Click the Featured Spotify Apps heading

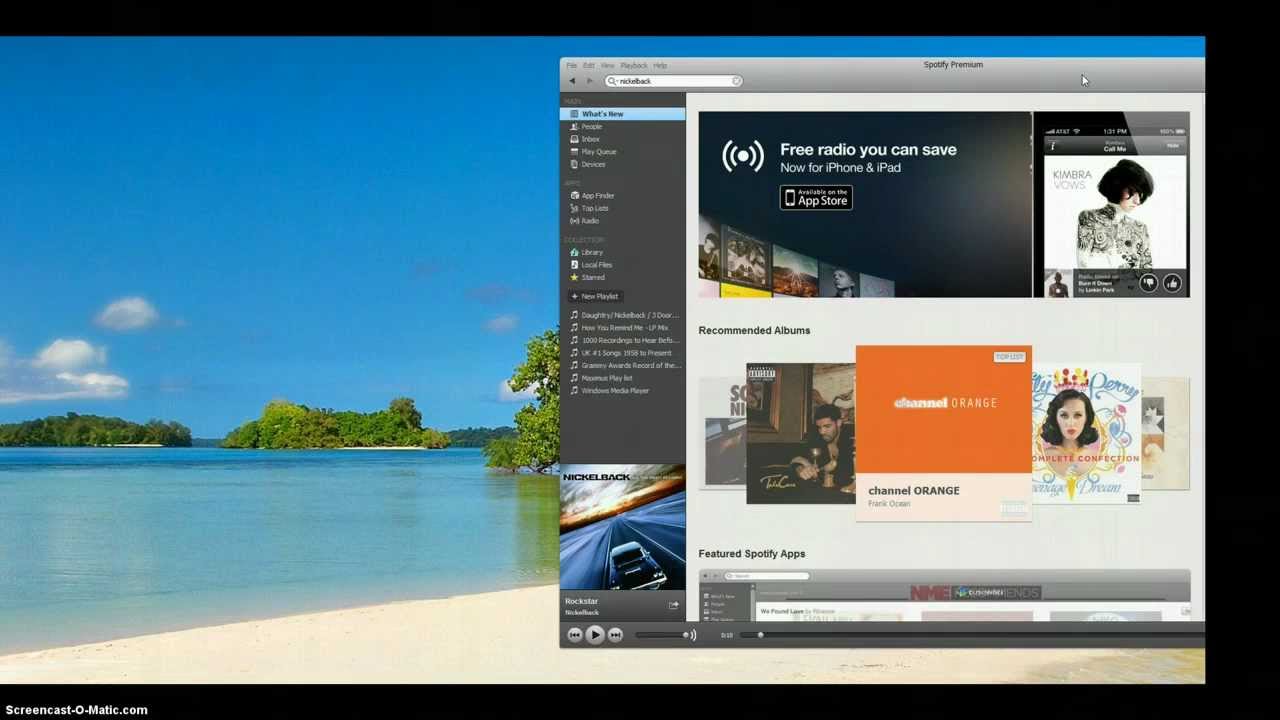(x=751, y=553)
